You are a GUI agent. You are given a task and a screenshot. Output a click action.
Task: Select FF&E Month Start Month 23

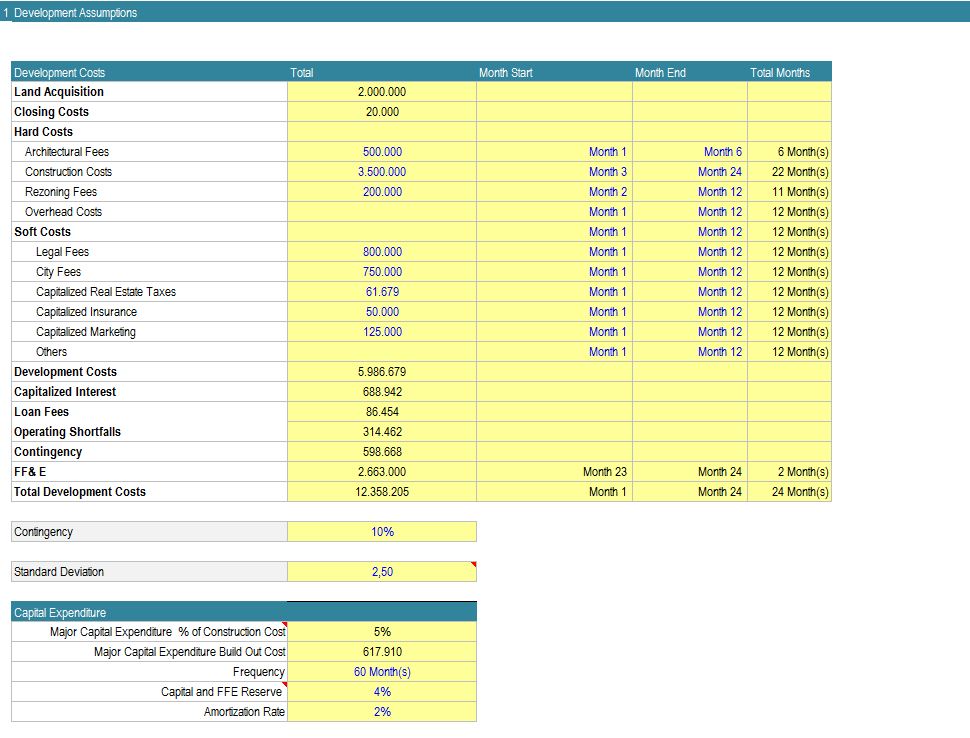click(554, 471)
